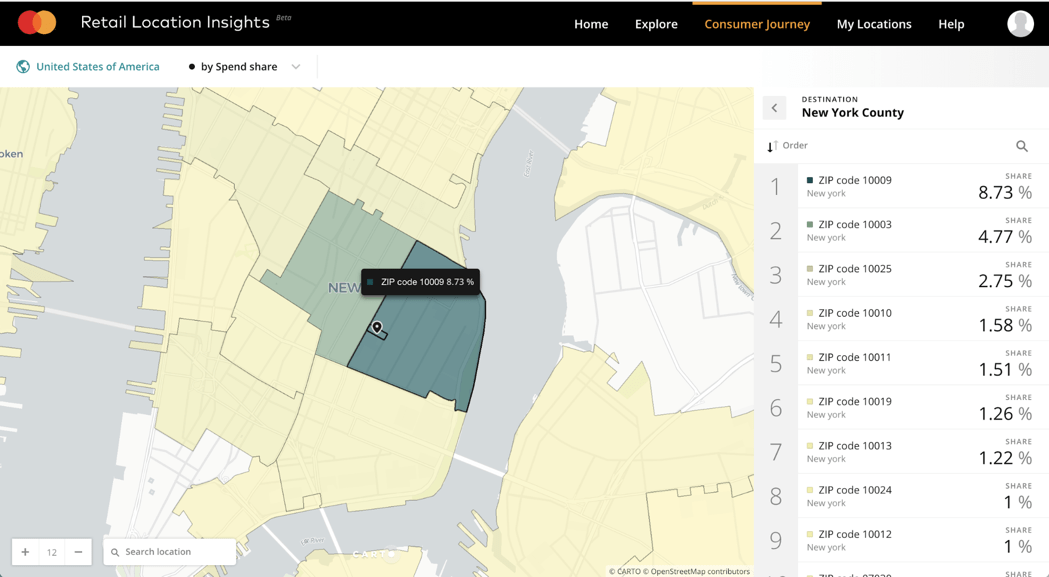The height and width of the screenshot is (577, 1049).
Task: Click the New York County destination heading
Action: point(852,112)
